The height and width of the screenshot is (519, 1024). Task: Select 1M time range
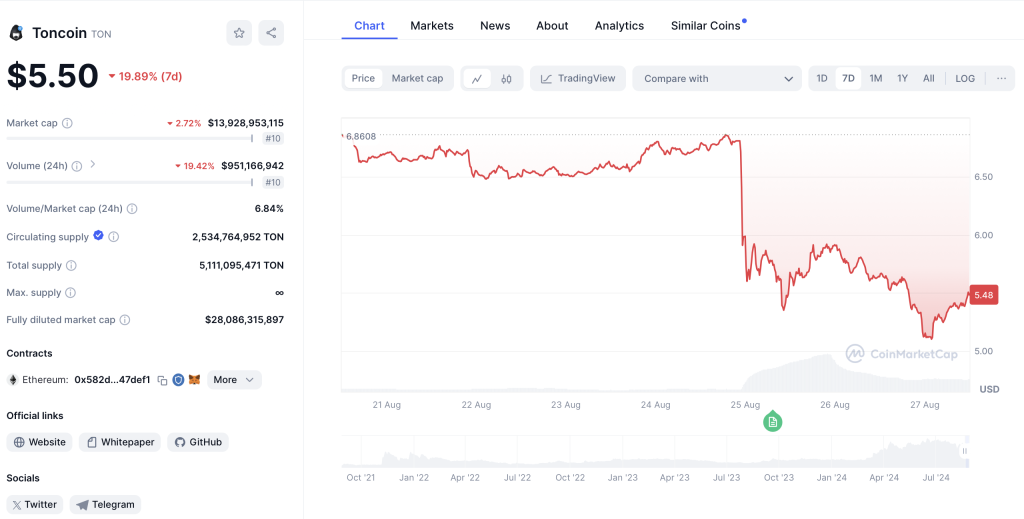tap(876, 78)
